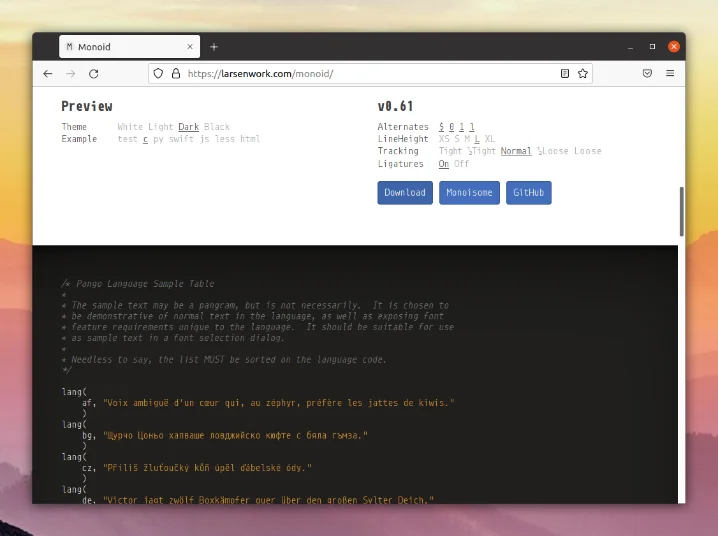718x536 pixels.
Task: Bookmark this page with the star icon
Action: point(582,74)
